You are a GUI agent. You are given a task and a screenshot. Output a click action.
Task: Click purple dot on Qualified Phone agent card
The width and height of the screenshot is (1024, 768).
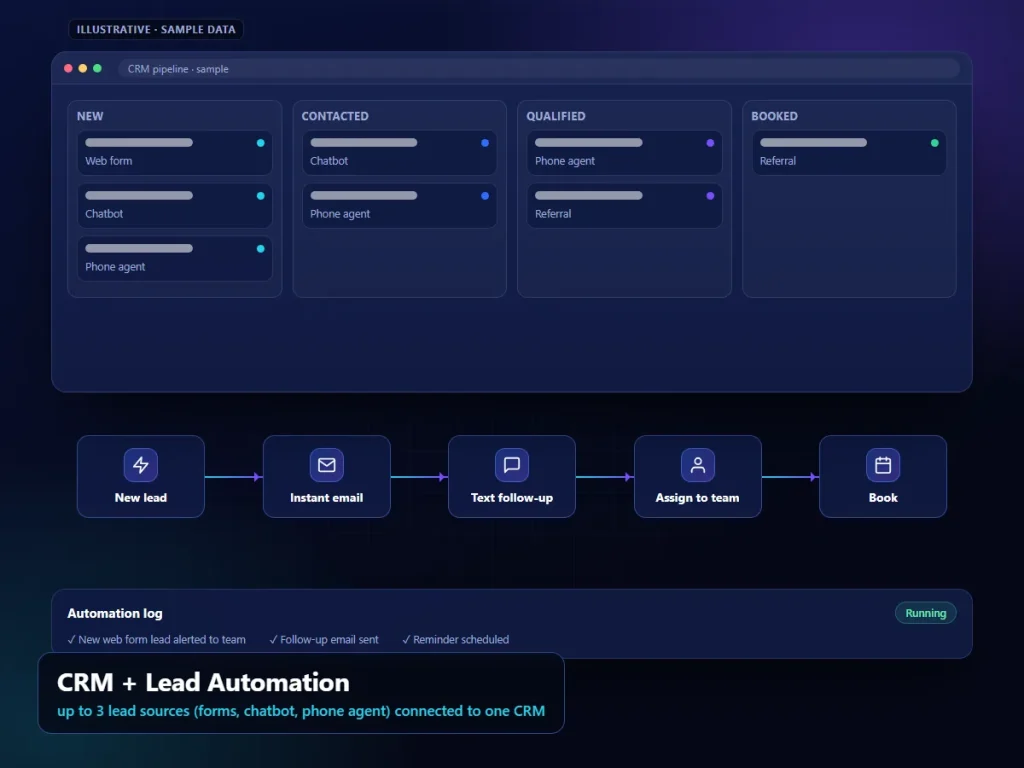pyautogui.click(x=711, y=143)
